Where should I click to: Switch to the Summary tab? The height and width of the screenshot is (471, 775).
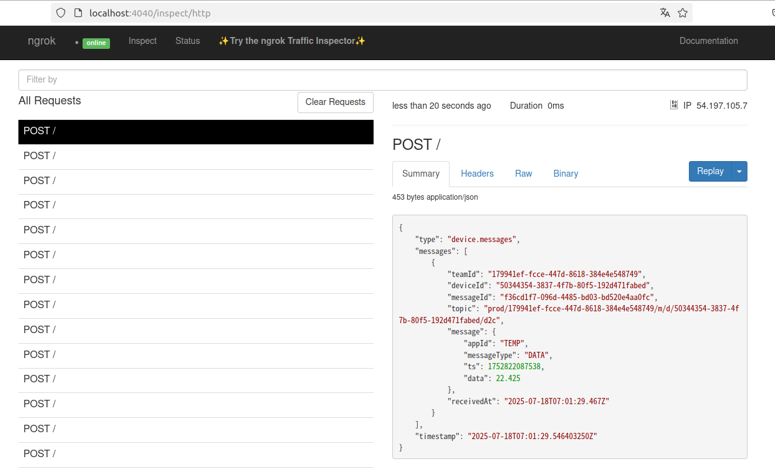[421, 174]
